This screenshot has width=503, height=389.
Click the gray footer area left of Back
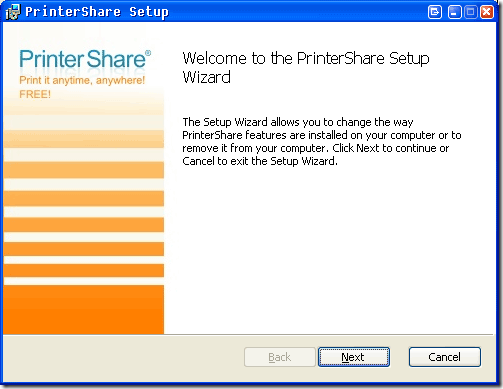pyautogui.click(x=123, y=358)
